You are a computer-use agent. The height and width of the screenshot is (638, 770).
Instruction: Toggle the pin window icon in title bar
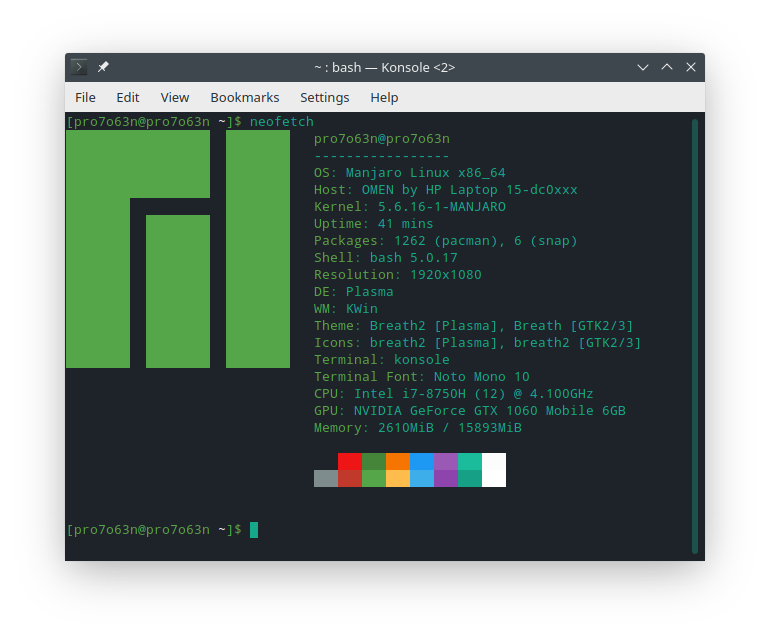pos(103,67)
